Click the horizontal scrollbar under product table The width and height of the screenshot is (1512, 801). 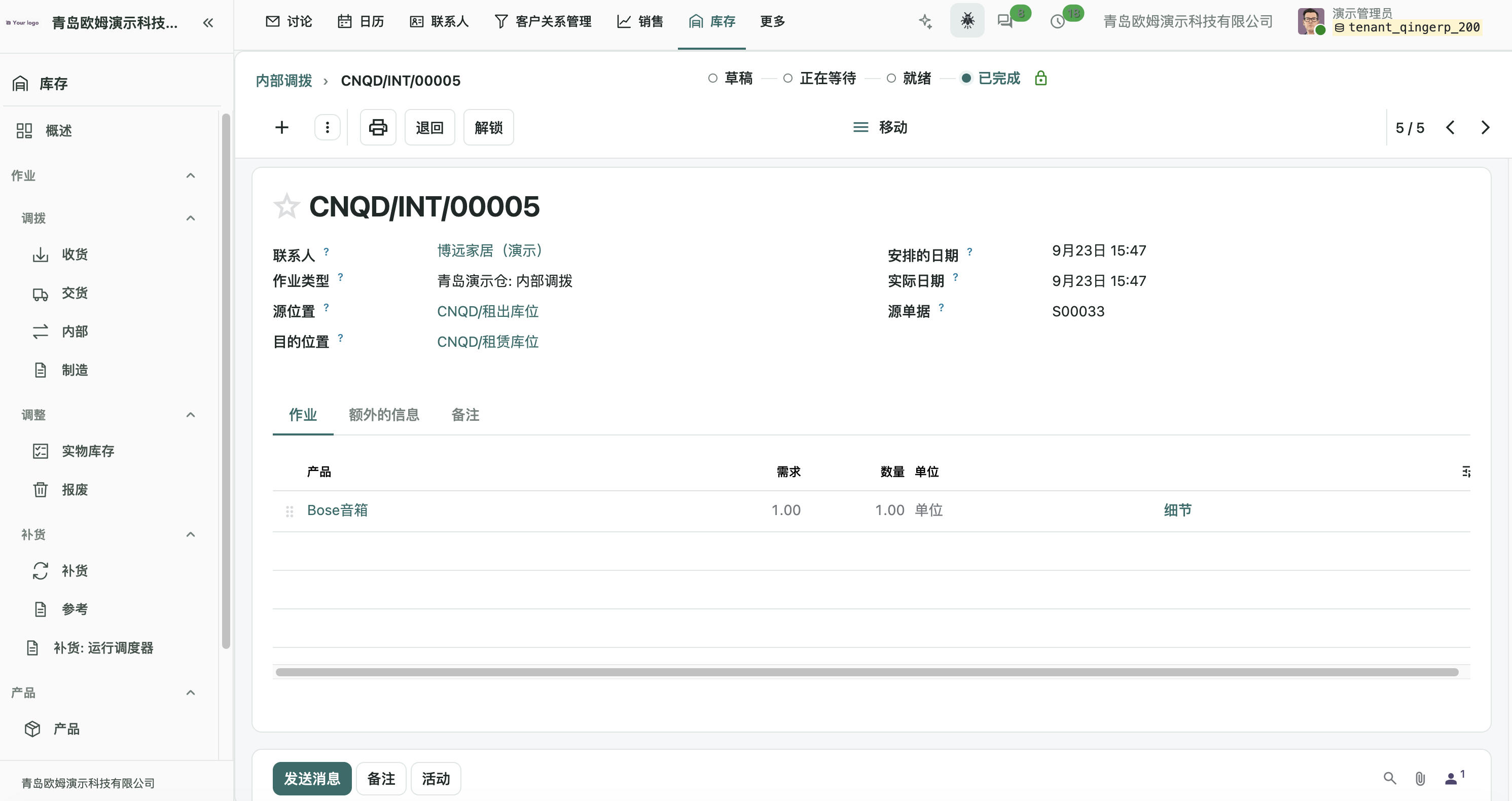(867, 672)
